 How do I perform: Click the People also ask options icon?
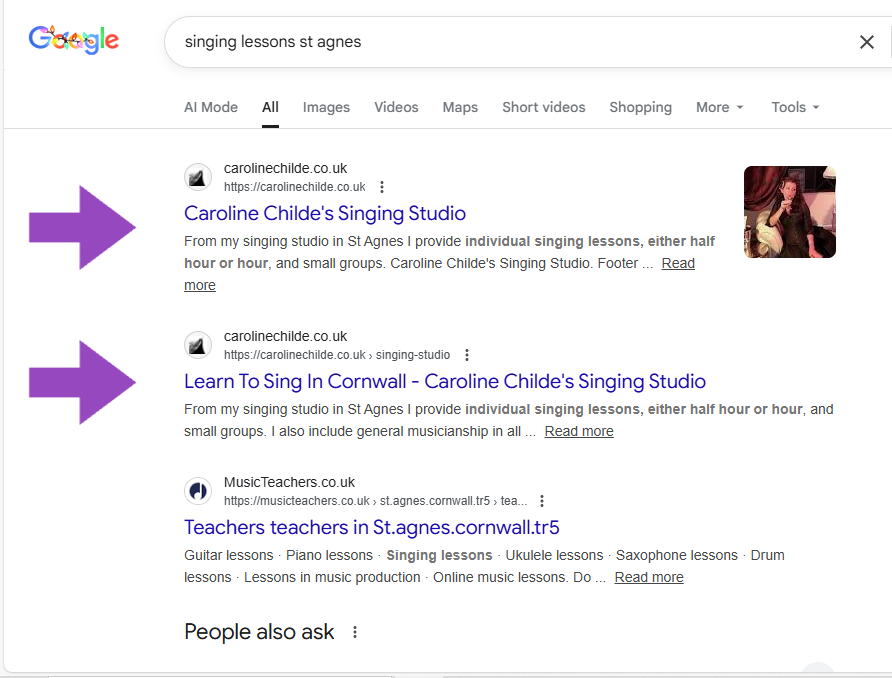pos(354,632)
